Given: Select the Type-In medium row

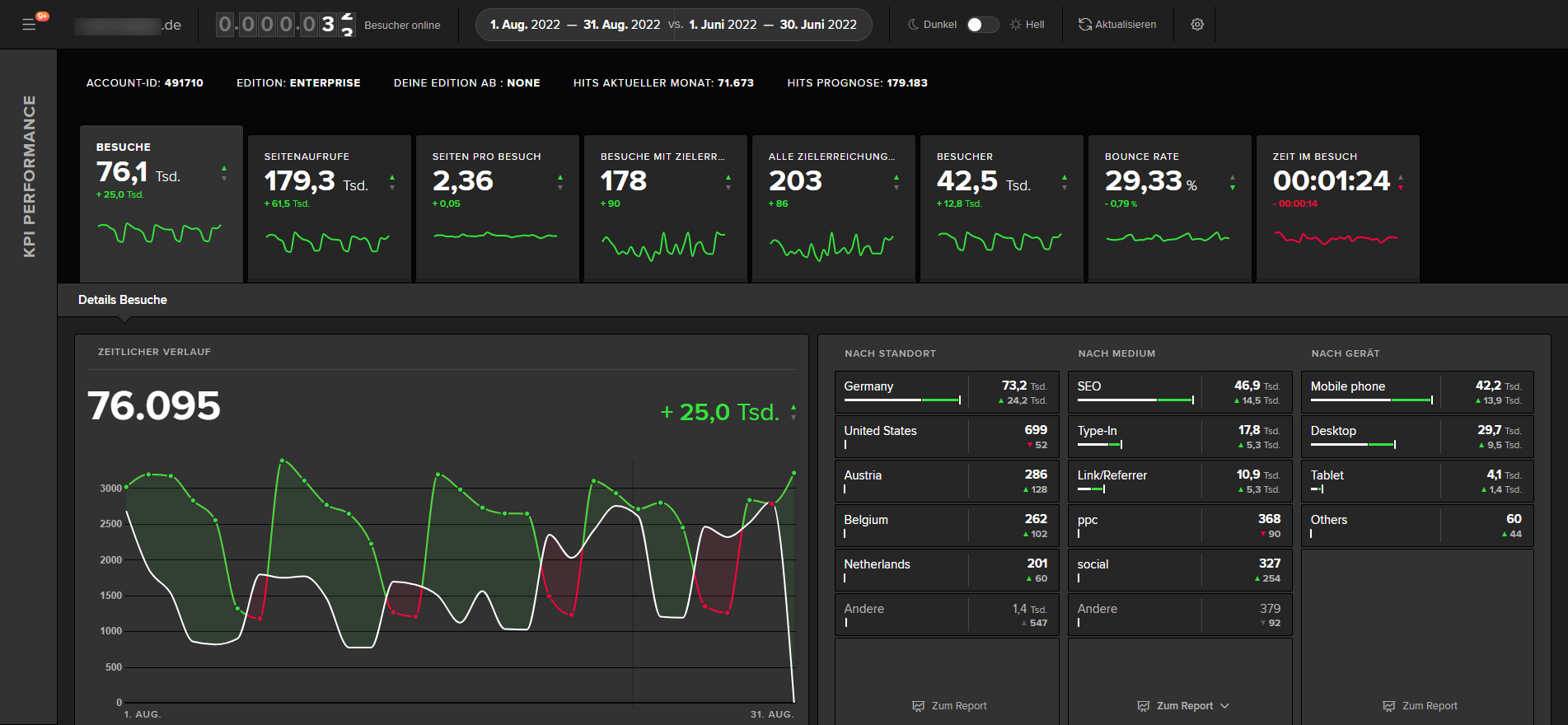Looking at the screenshot, I should pyautogui.click(x=1180, y=437).
